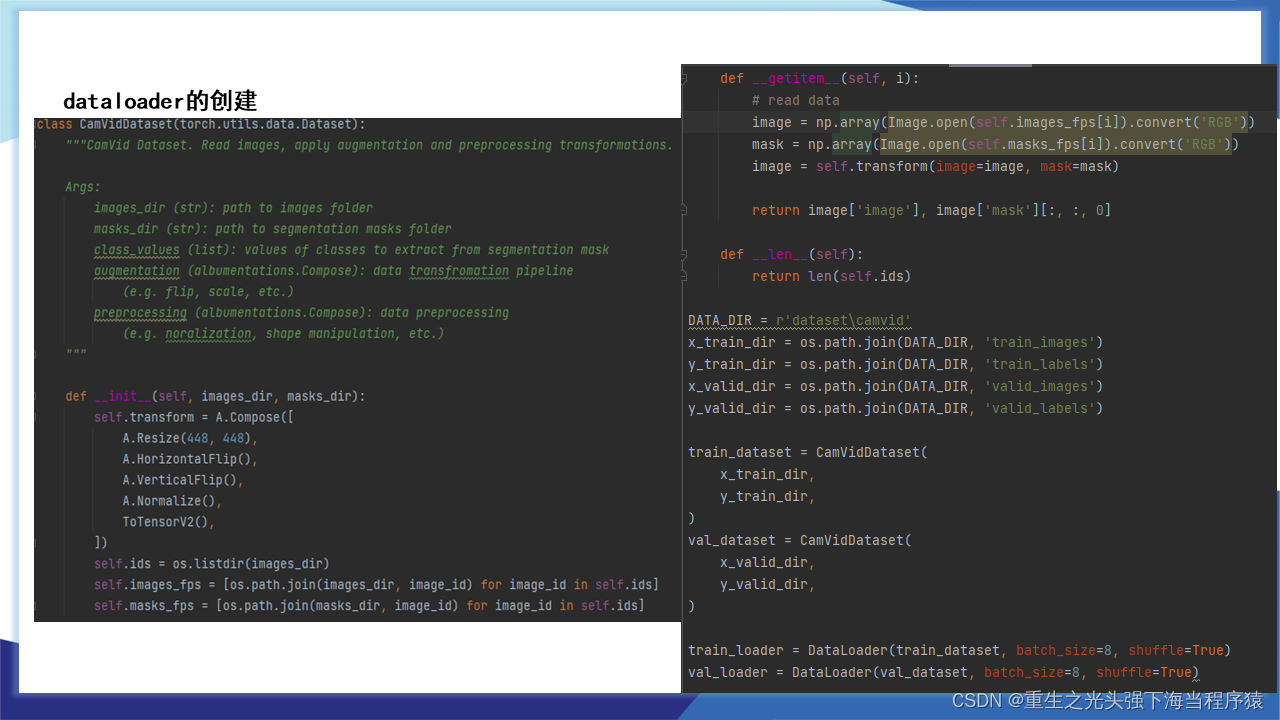The width and height of the screenshot is (1280, 720).
Task: Collapse the __len__ method fold marker
Action: pyautogui.click(x=684, y=255)
